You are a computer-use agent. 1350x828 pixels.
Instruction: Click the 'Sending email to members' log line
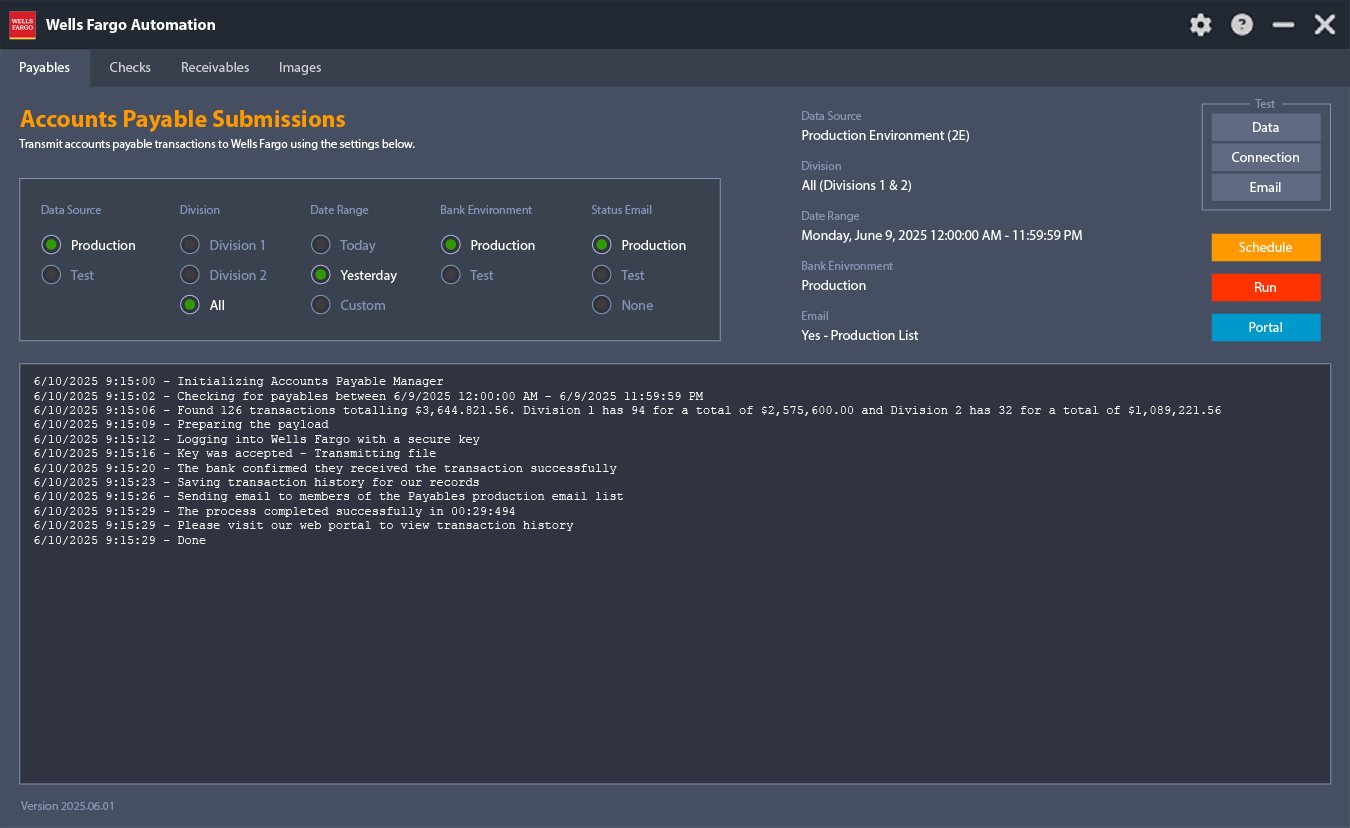[x=328, y=497]
